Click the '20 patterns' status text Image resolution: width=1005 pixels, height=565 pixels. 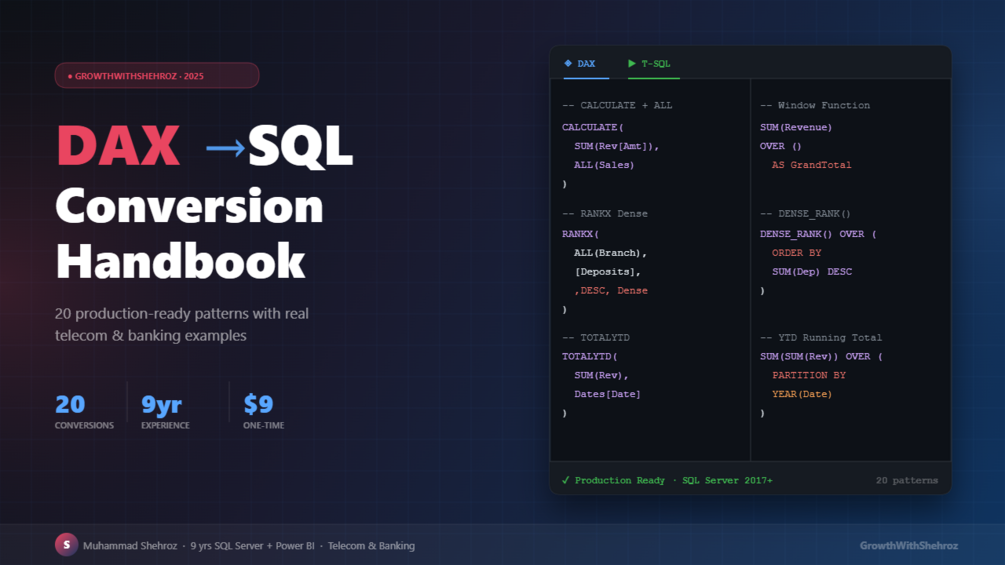(x=906, y=480)
